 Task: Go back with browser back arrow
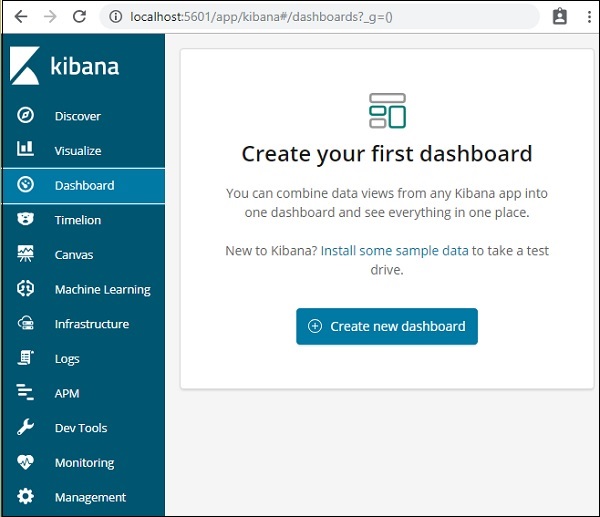(x=21, y=17)
